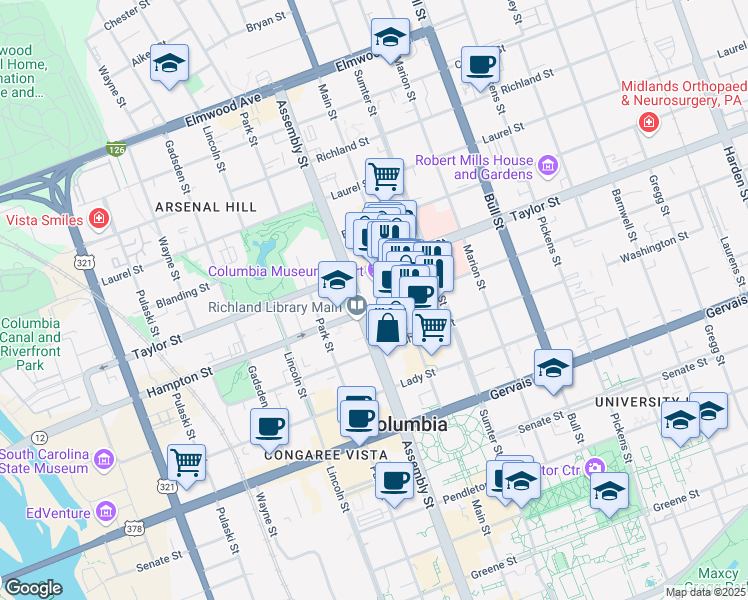Click the camera pin near Pickens St
The image size is (748, 600).
point(594,467)
